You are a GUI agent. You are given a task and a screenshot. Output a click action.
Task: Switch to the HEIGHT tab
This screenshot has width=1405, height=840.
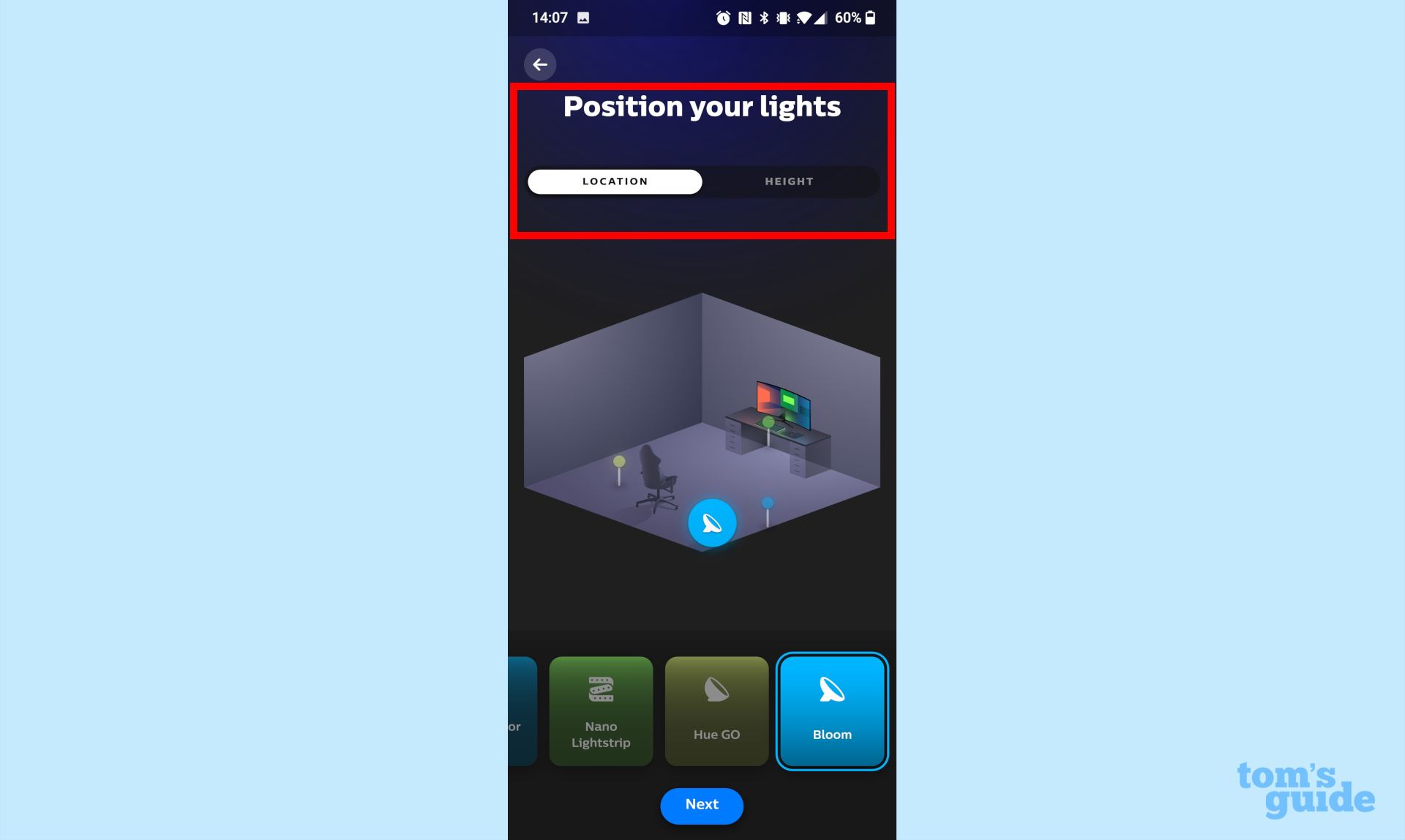click(x=789, y=181)
